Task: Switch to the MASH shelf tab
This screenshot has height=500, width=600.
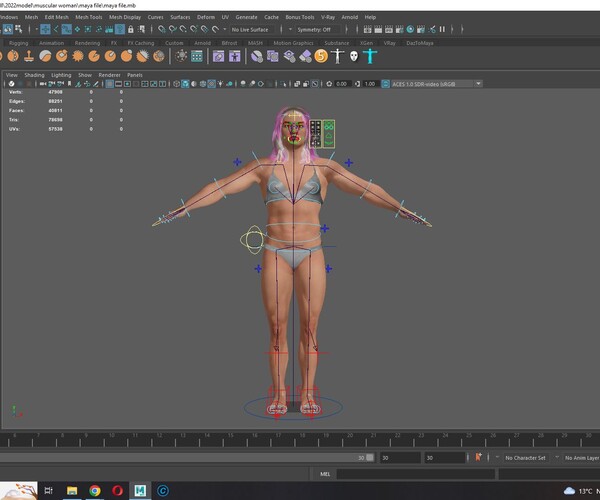Action: [x=255, y=43]
